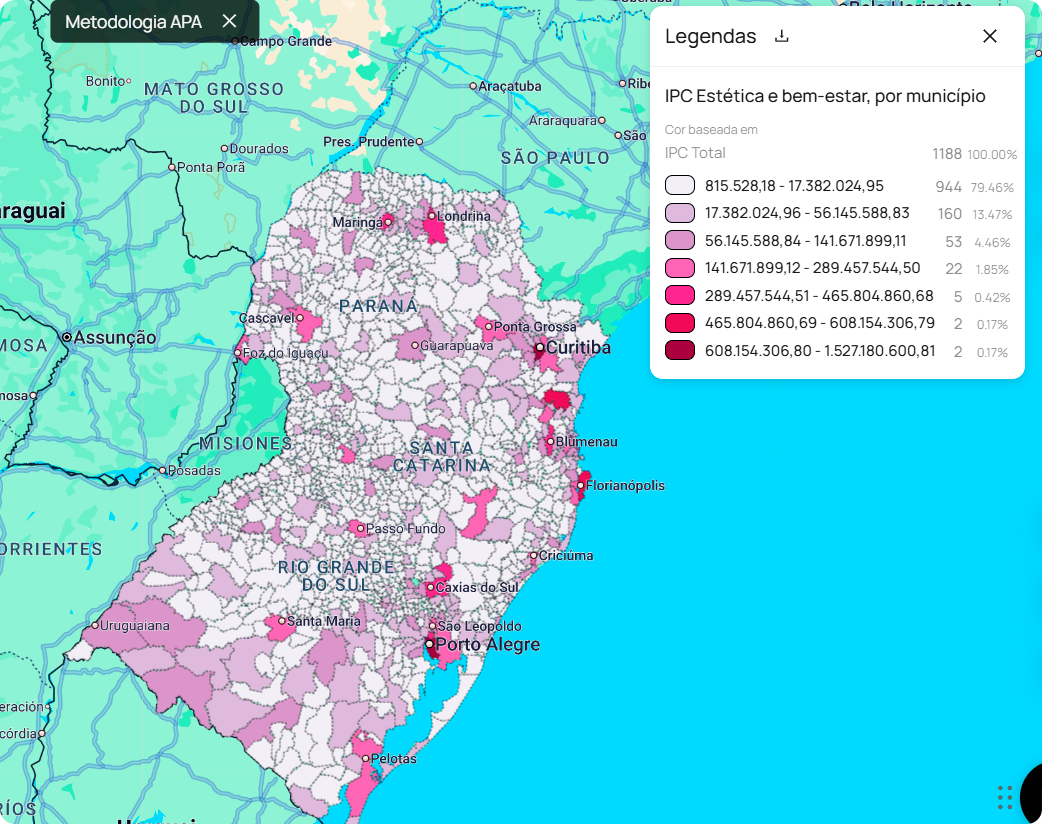The height and width of the screenshot is (824, 1042).
Task: Select swatch for 56.145.588,84 - 141.671.899,11
Action: 680,241
